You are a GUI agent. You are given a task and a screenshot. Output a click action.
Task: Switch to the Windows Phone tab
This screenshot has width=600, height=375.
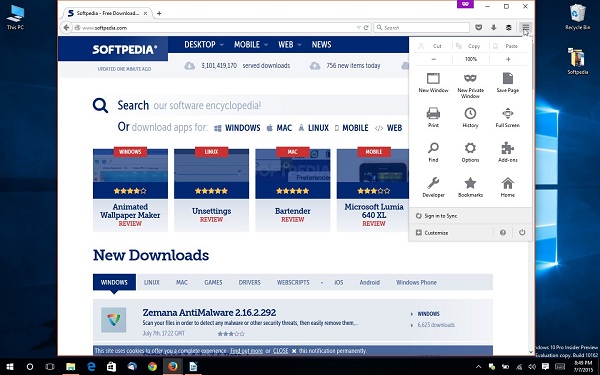[416, 282]
